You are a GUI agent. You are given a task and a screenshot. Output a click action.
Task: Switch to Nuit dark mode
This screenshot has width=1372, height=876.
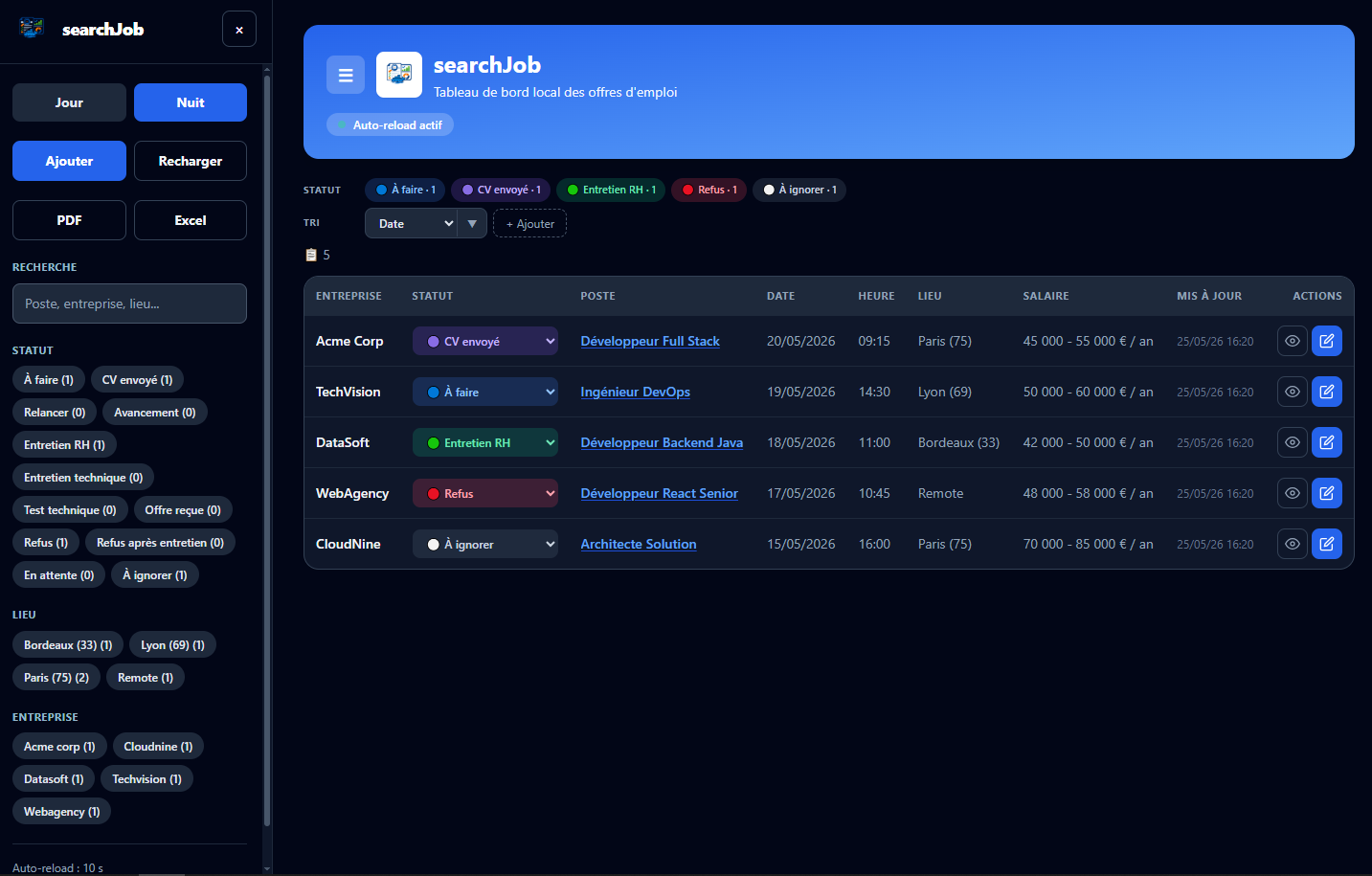coord(191,102)
